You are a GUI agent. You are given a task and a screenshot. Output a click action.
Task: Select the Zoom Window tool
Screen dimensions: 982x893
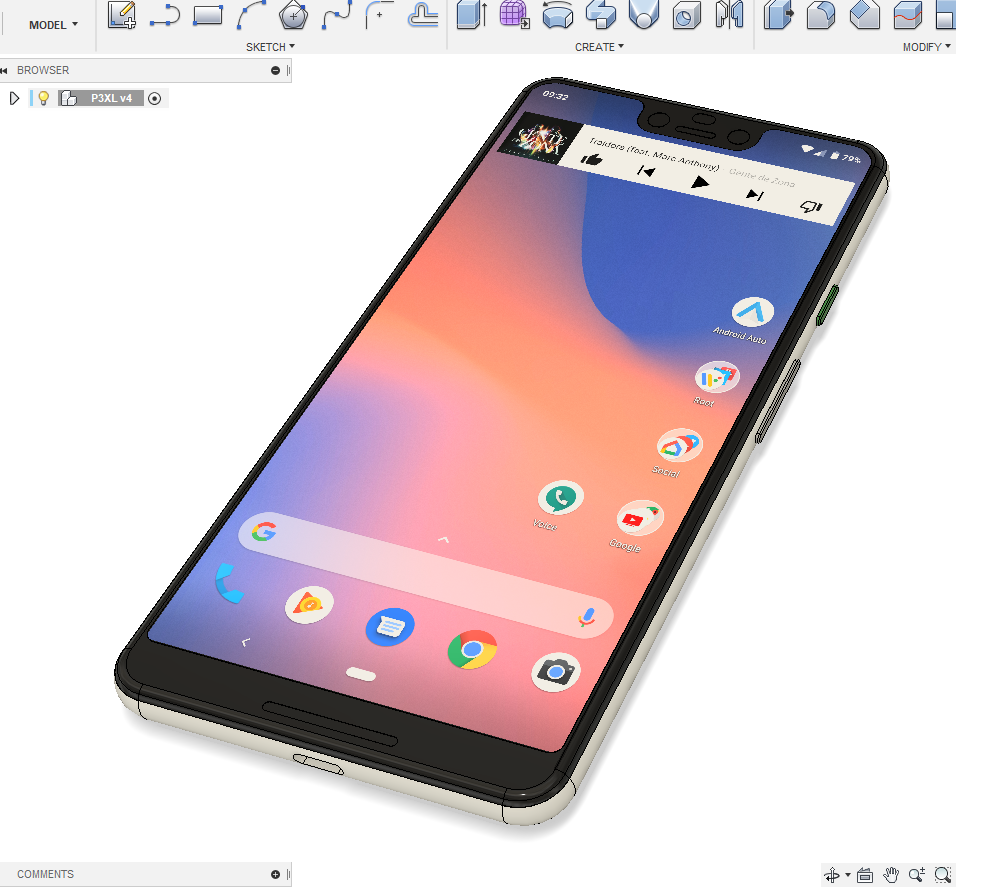click(x=943, y=875)
